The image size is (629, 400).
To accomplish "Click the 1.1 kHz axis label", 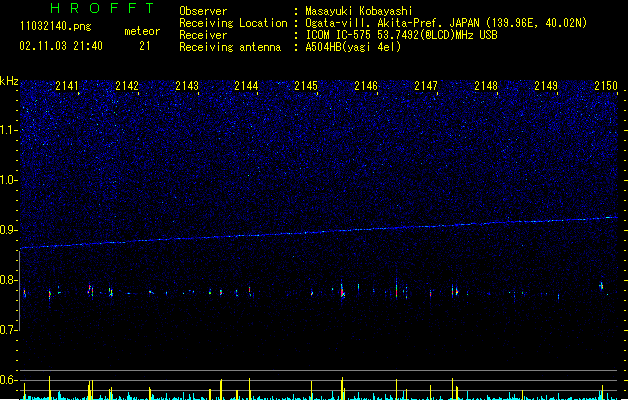I will tap(8, 130).
